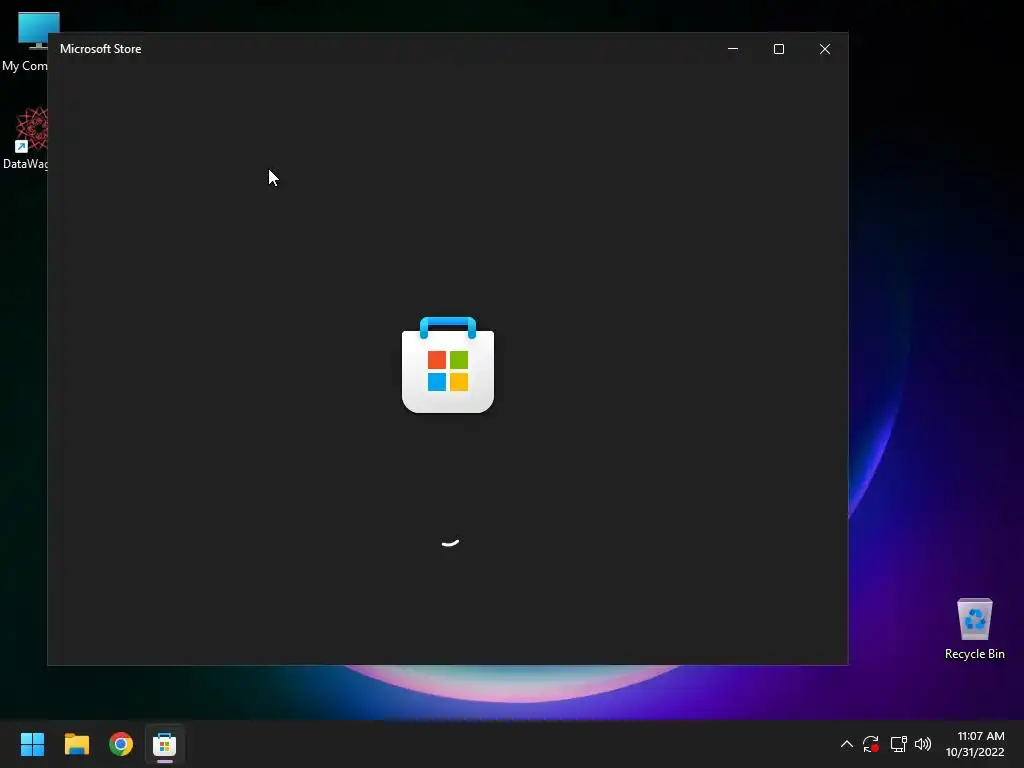Close the Microsoft Store window
This screenshot has width=1024, height=768.
(825, 49)
